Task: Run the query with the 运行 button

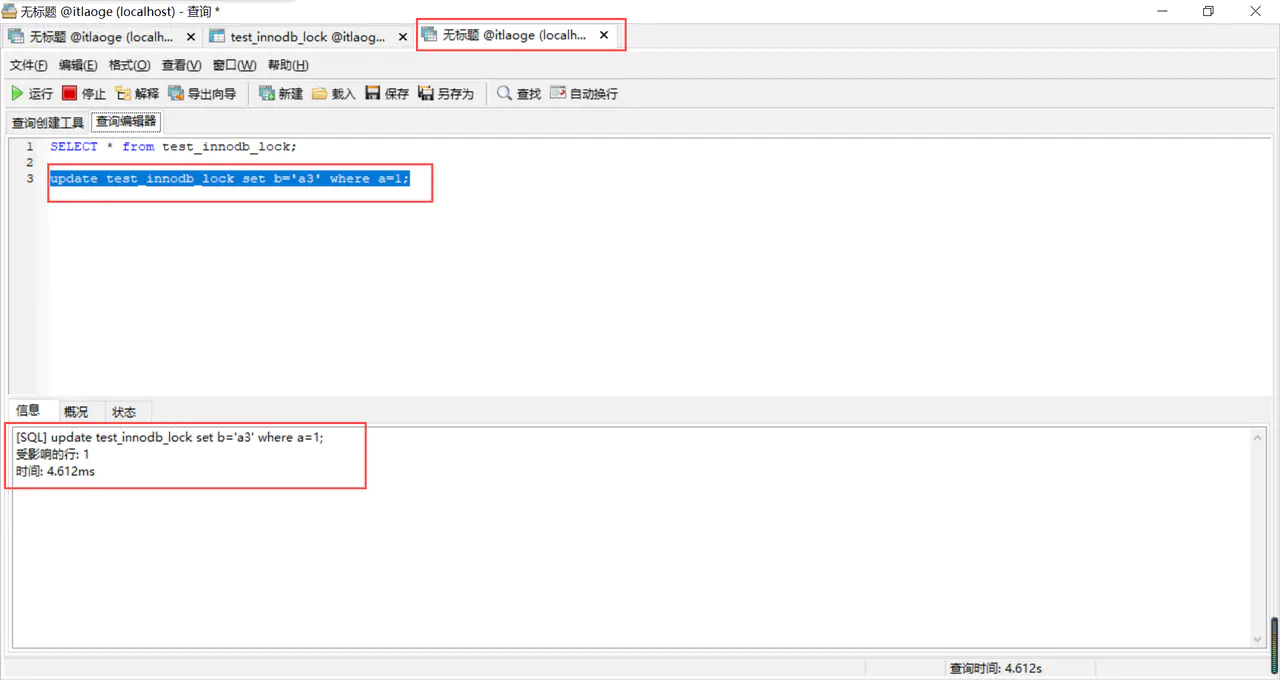Action: point(32,93)
